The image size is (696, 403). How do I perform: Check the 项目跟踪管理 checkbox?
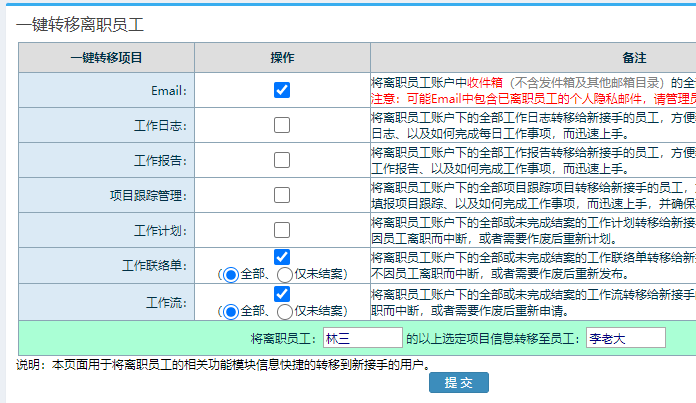coord(282,195)
